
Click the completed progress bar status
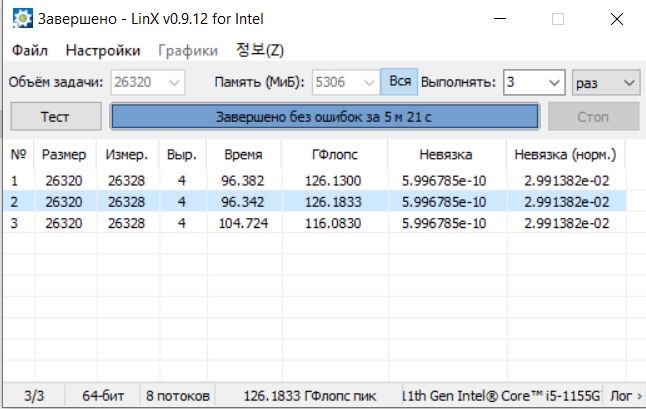coord(324,117)
